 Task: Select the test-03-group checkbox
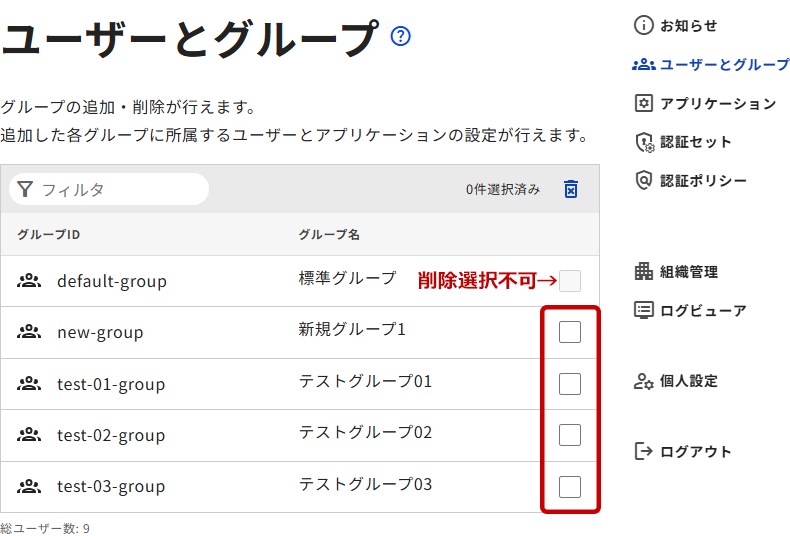(x=570, y=487)
